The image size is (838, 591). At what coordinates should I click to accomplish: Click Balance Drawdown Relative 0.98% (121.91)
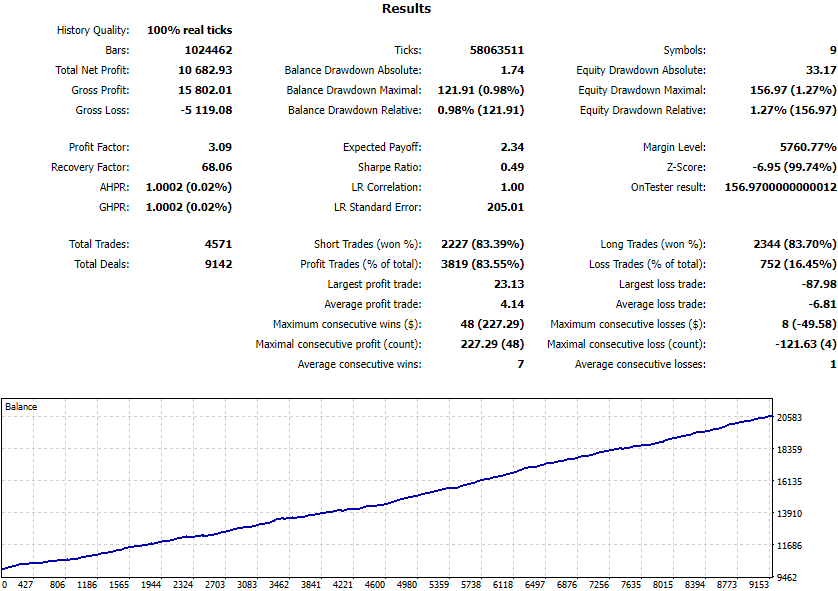point(481,110)
